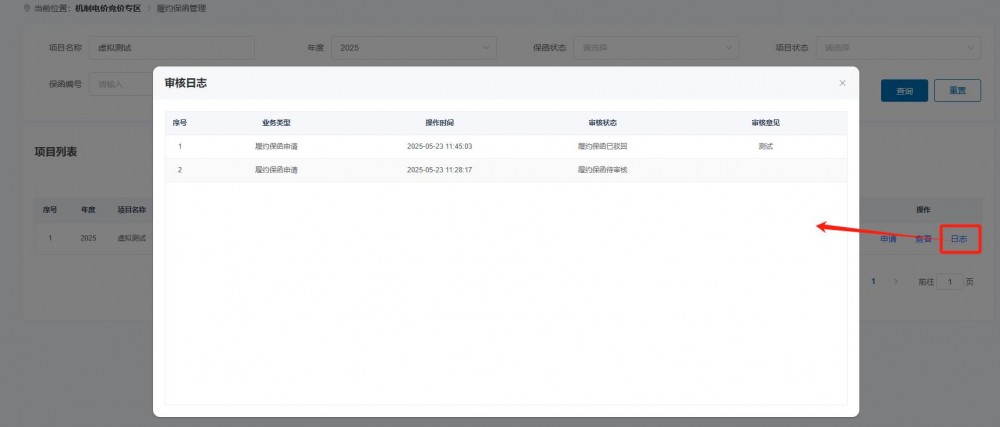Image resolution: width=1000 pixels, height=427 pixels.
Task: Close the 审核日志 dialog with the X icon
Action: [842, 83]
